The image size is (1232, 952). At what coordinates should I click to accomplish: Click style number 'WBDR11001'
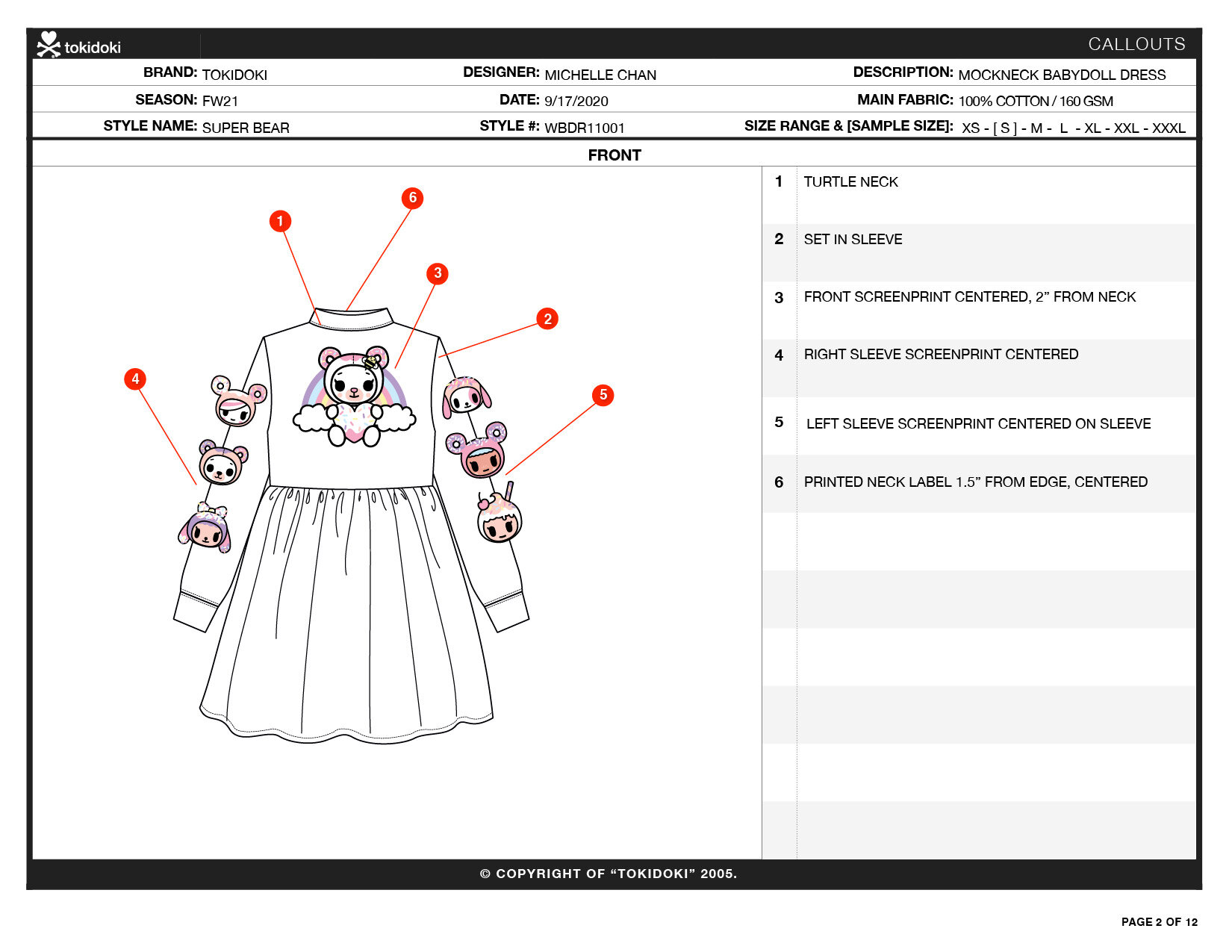point(585,128)
